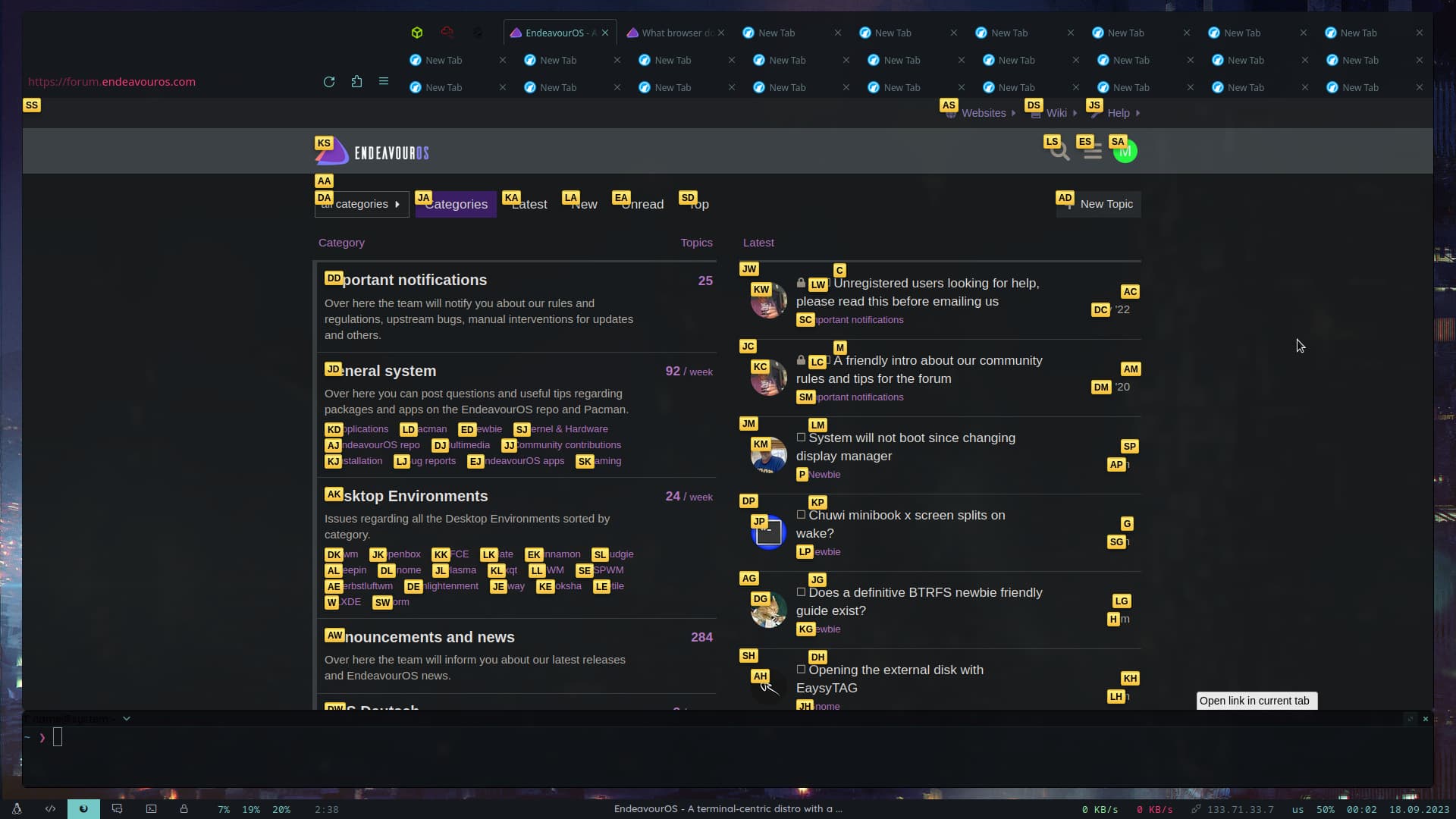1456x819 pixels.
Task: Switch to the chat bubbles workspace icon
Action: pyautogui.click(x=117, y=809)
